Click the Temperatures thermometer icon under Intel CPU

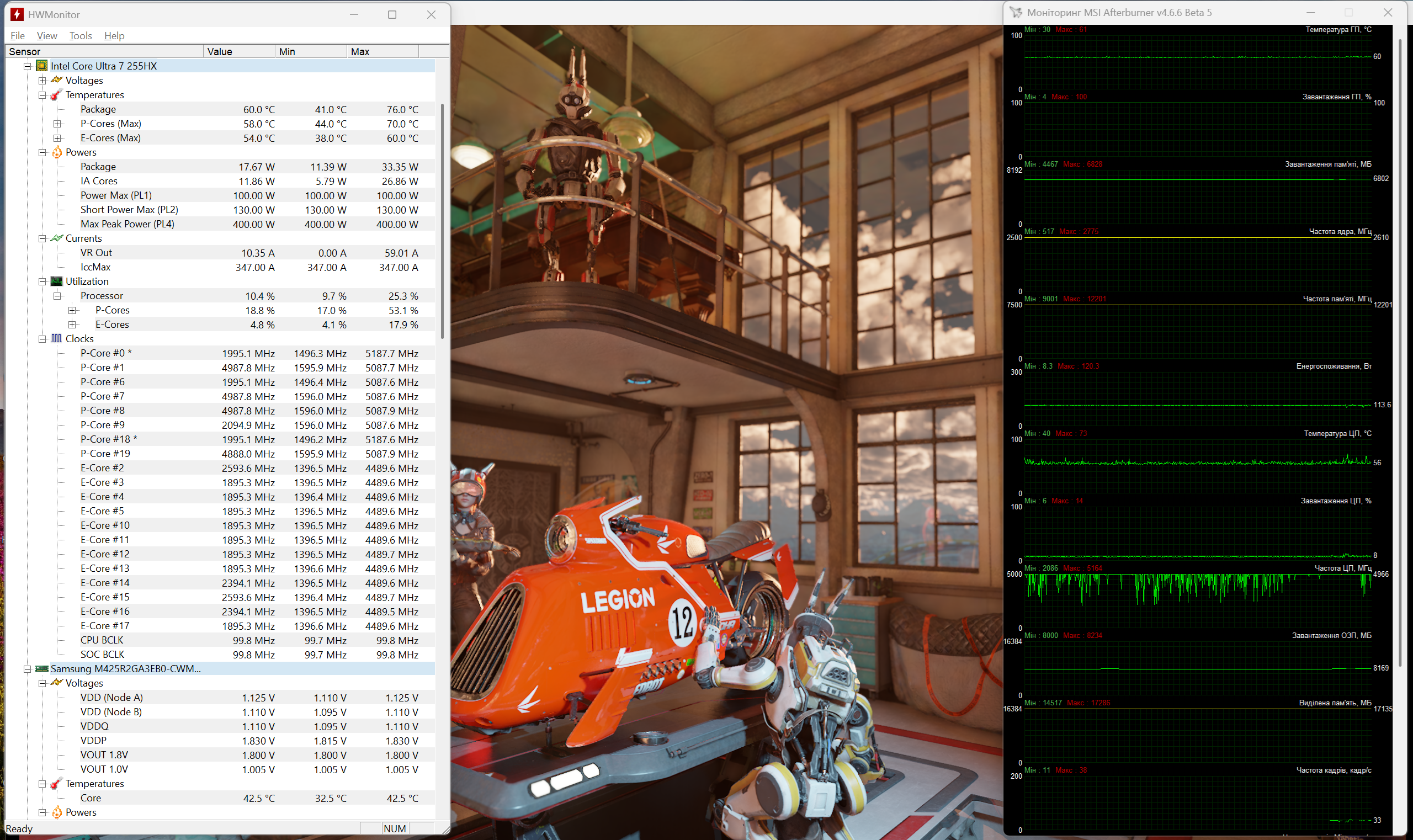(x=57, y=94)
